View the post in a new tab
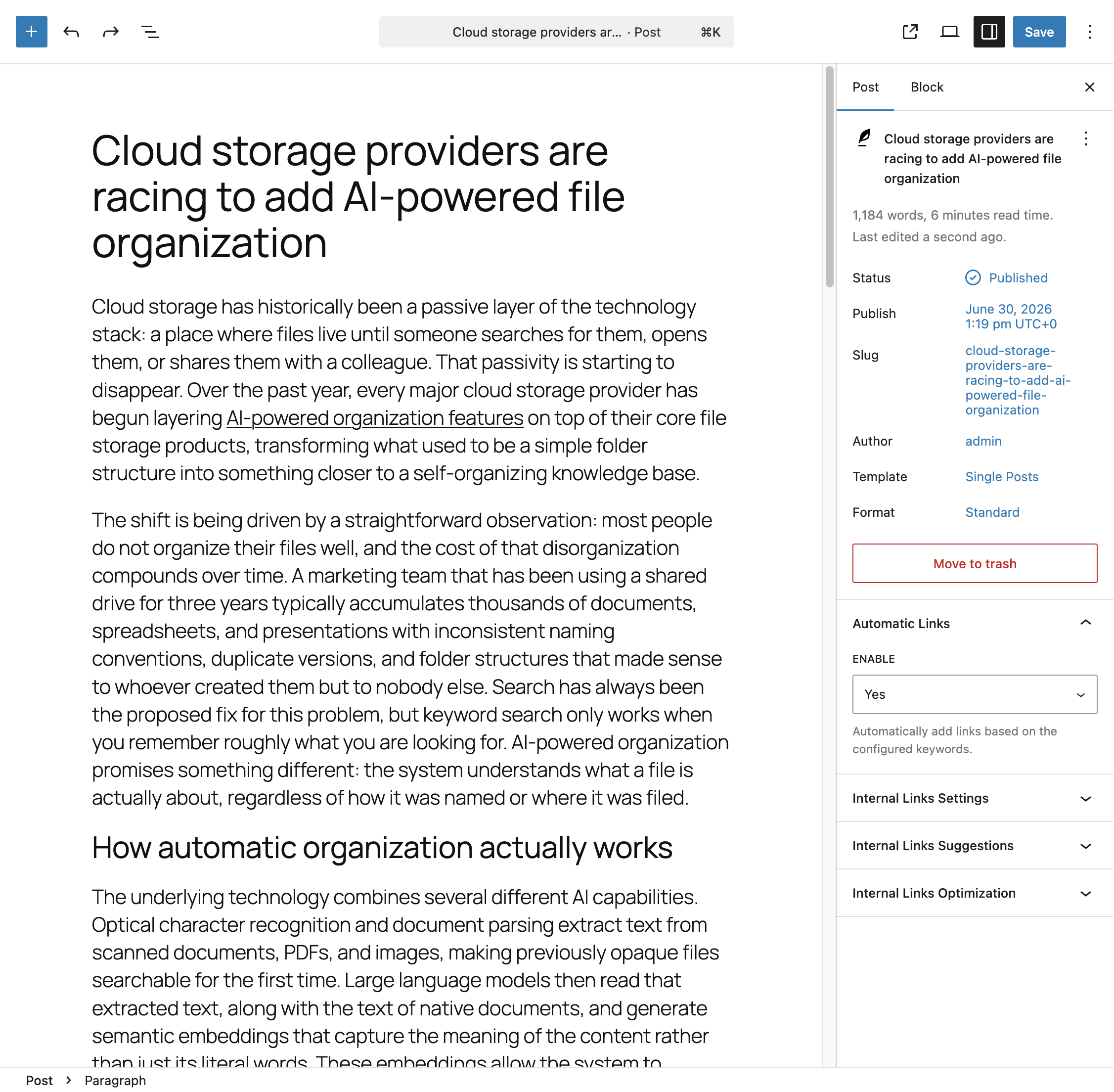This screenshot has height=1092, width=1114. [x=910, y=32]
